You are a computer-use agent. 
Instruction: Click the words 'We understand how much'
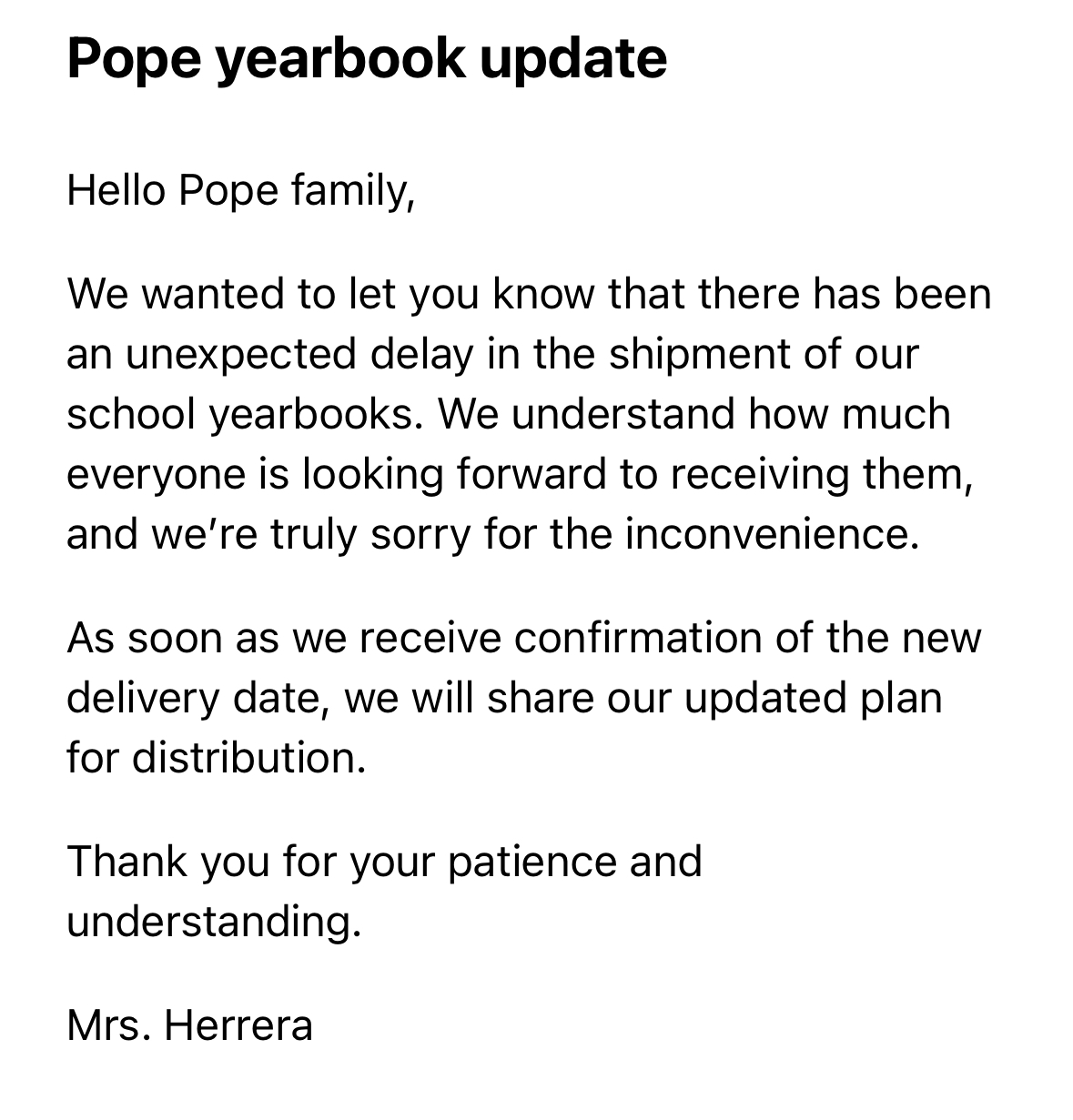[694, 415]
